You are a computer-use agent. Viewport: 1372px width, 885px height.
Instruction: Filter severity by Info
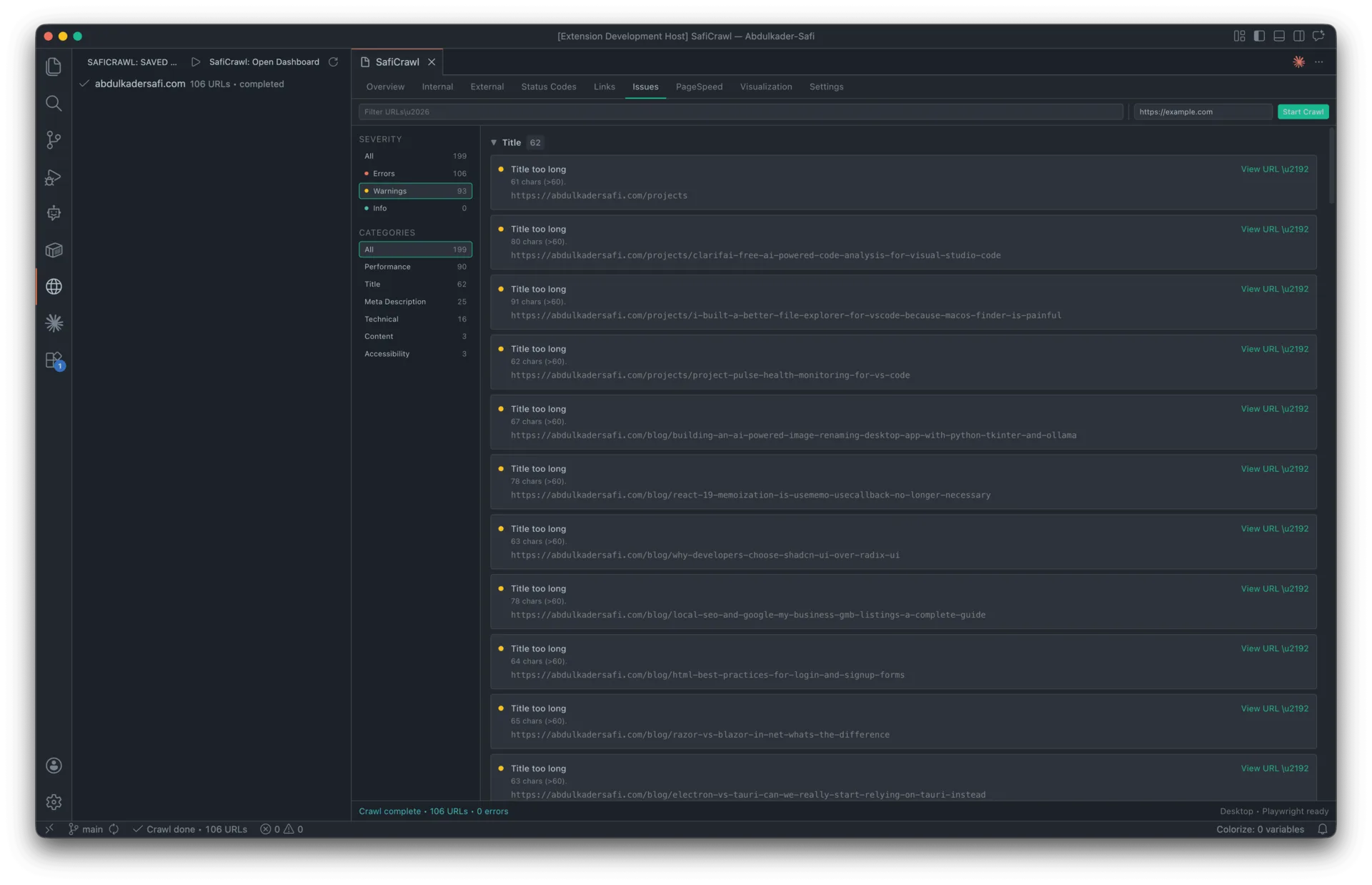415,209
